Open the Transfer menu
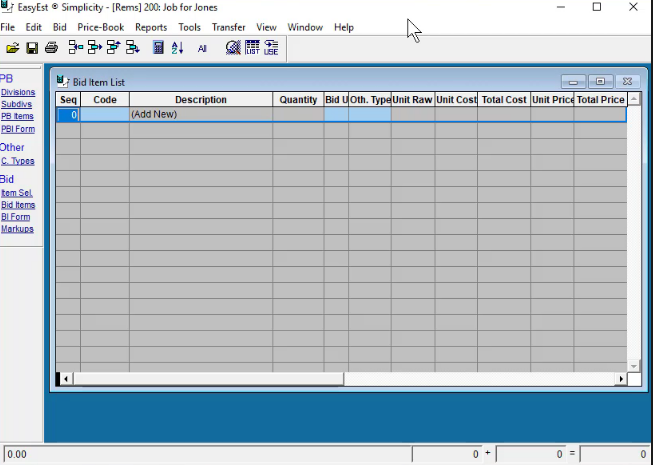This screenshot has width=653, height=465. (228, 27)
